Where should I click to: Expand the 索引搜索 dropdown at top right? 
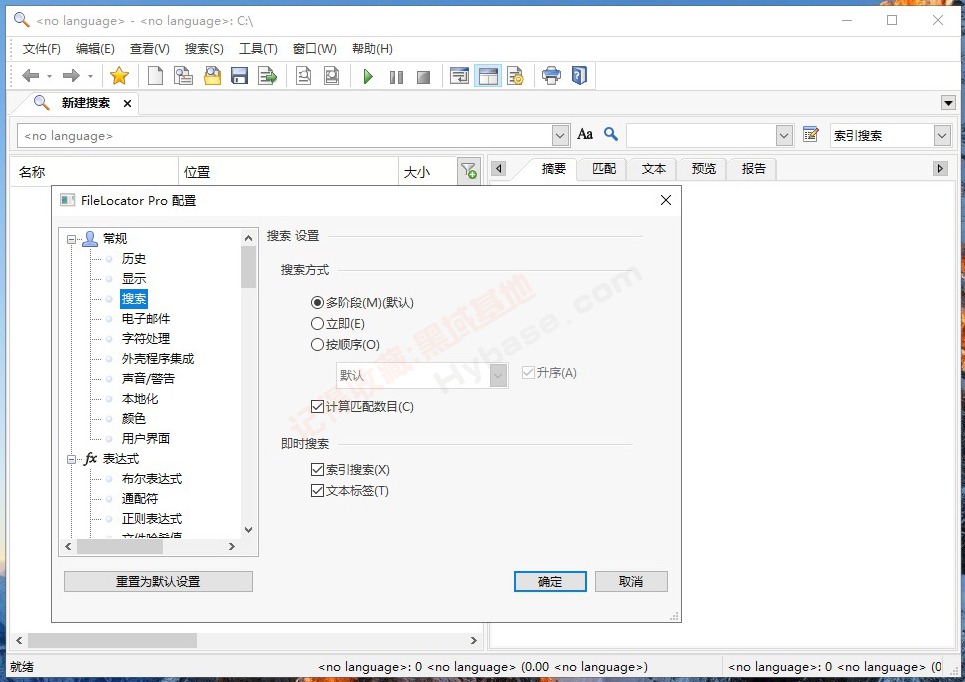tap(941, 134)
